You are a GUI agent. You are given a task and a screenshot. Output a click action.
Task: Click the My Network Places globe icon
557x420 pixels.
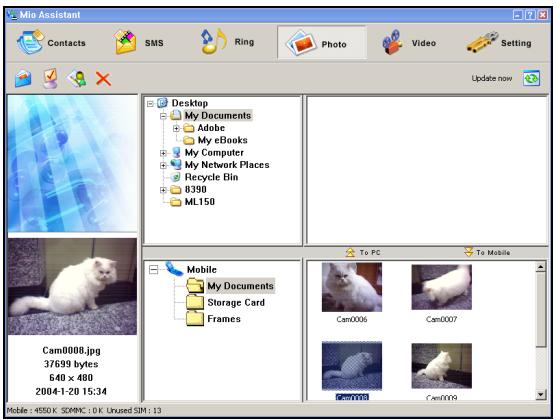(176, 165)
